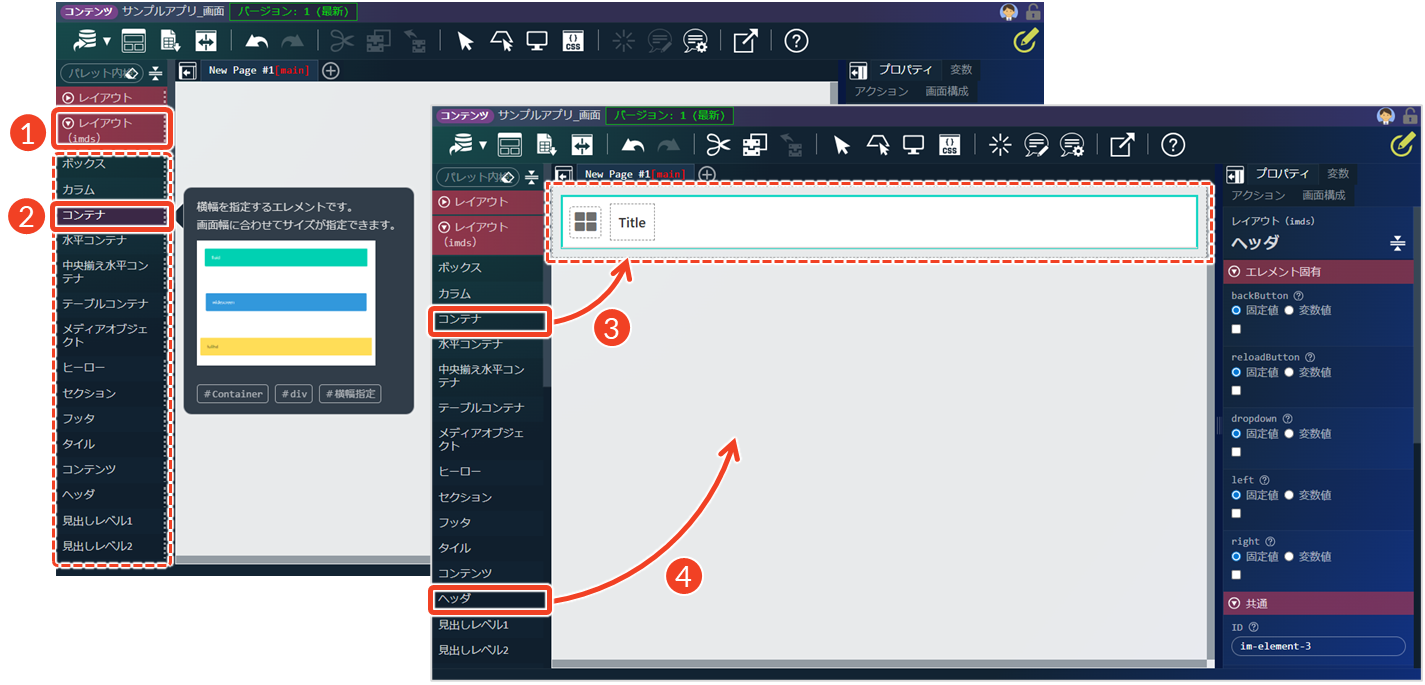Check the dropdown property checkbox
Image resolution: width=1425 pixels, height=685 pixels.
pos(1237,452)
